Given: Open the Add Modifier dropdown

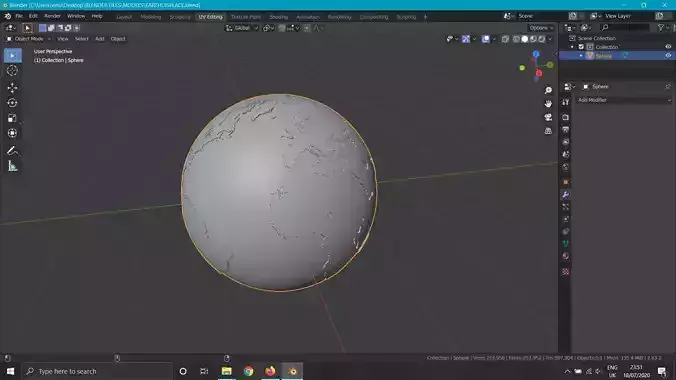Looking at the screenshot, I should pyautogui.click(x=624, y=100).
